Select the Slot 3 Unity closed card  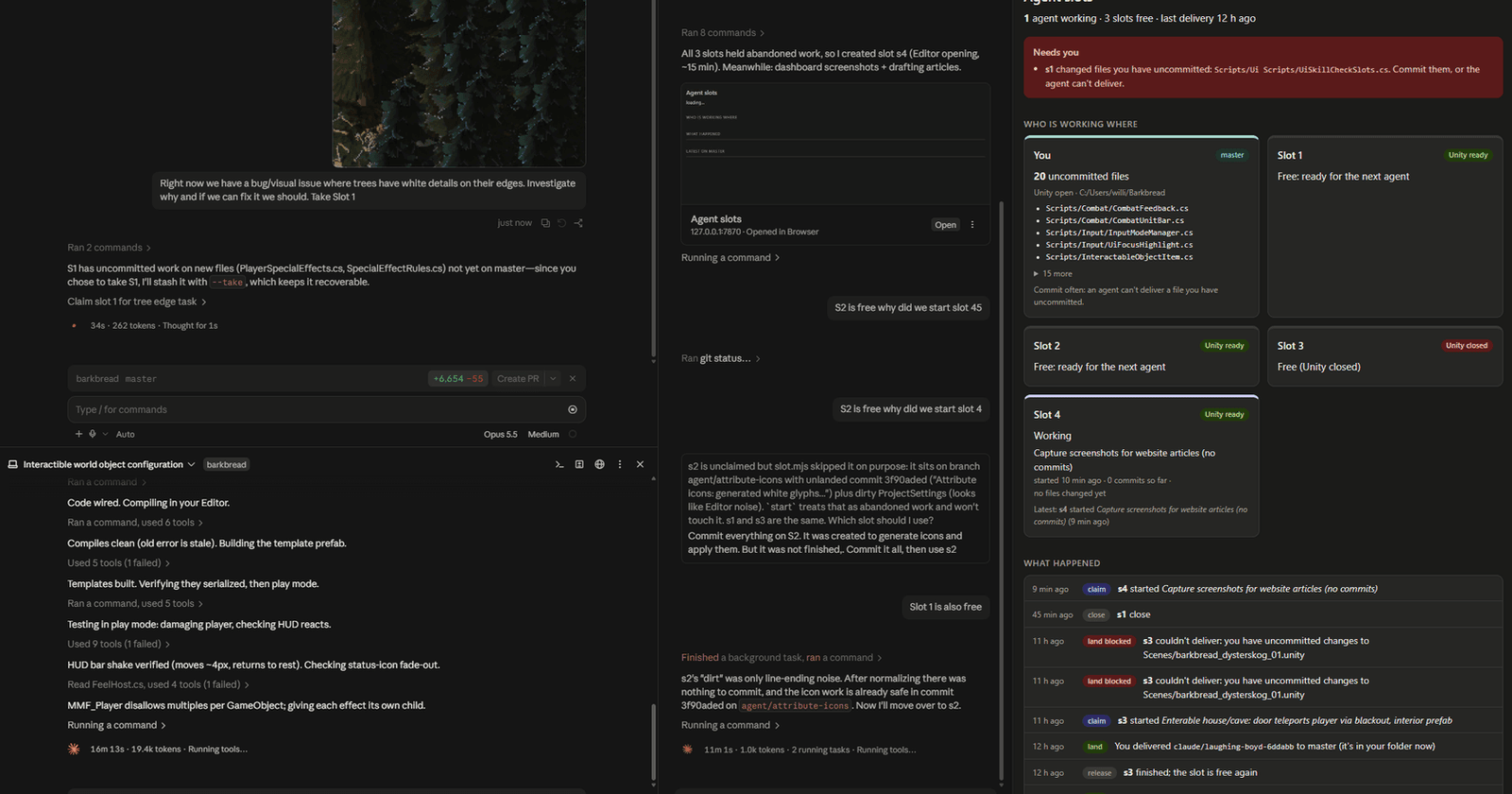(x=1384, y=356)
